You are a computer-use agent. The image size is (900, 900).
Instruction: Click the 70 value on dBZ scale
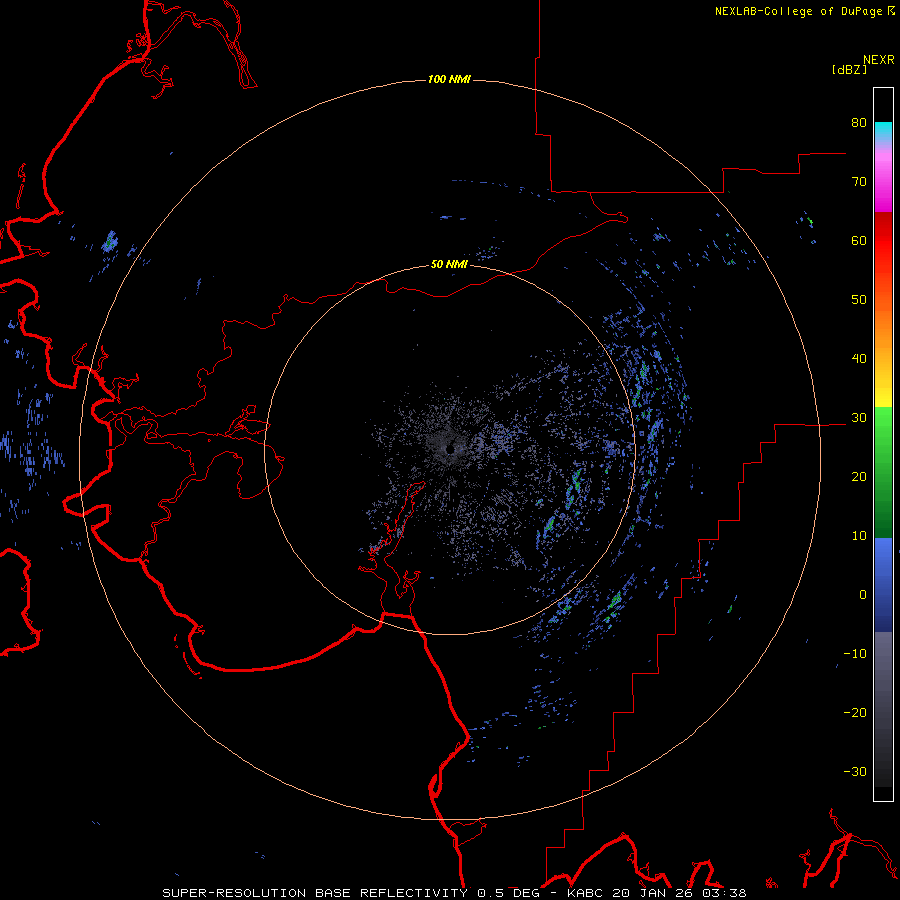[859, 181]
